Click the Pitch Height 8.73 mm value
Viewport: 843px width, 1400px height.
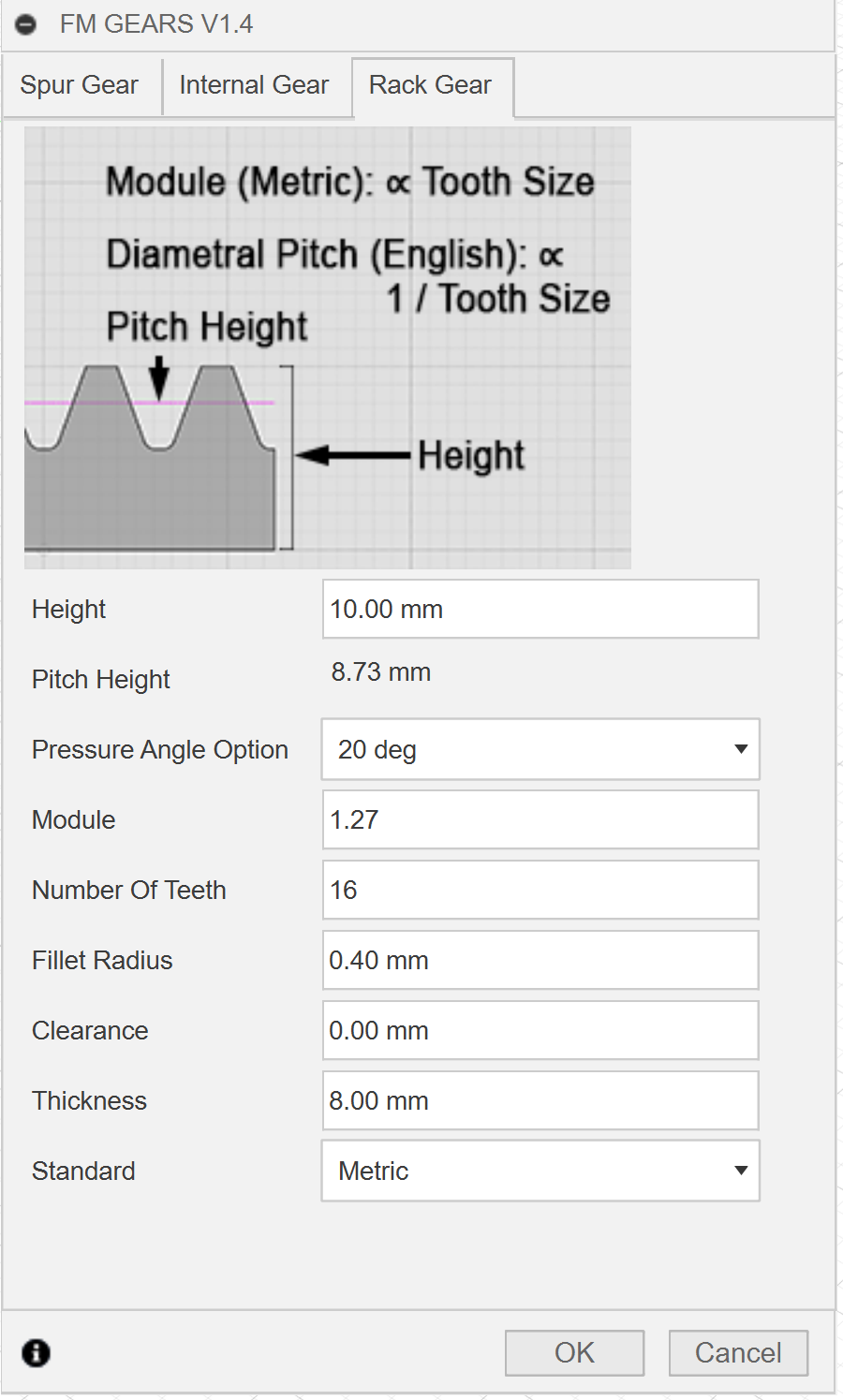(x=381, y=672)
